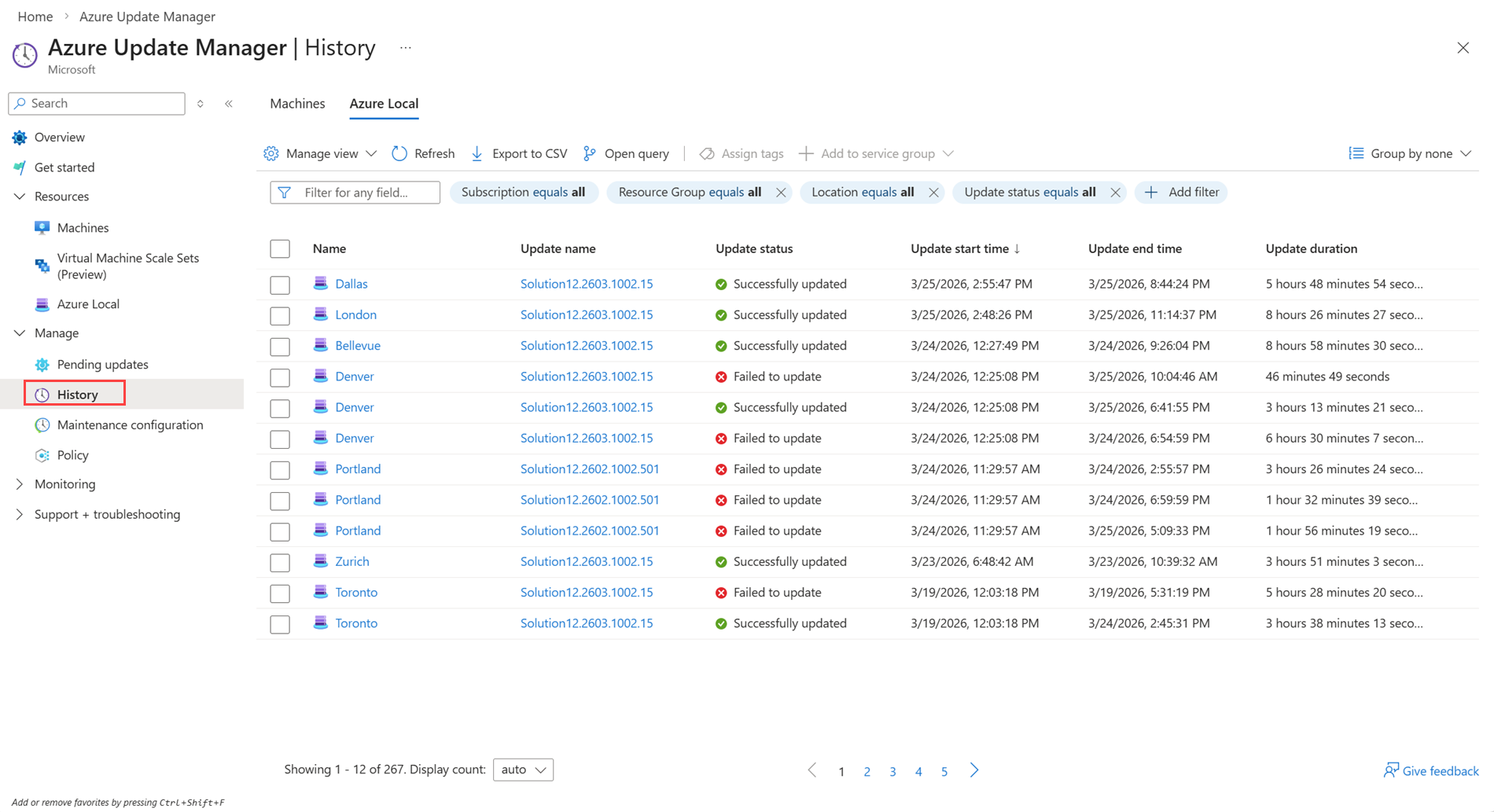Check the Denver 46 minutes row checkbox
The height and width of the screenshot is (812, 1494).
point(280,377)
